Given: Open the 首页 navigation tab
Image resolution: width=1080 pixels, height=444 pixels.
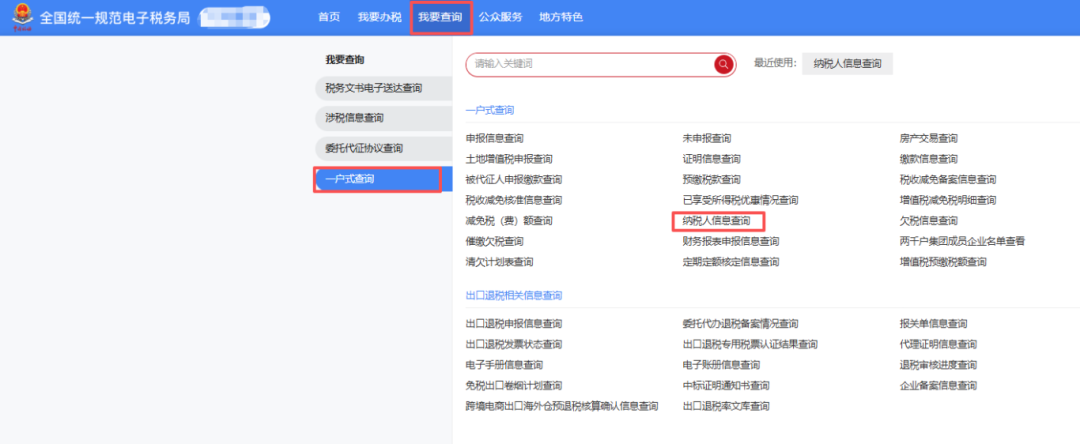Looking at the screenshot, I should point(329,17).
